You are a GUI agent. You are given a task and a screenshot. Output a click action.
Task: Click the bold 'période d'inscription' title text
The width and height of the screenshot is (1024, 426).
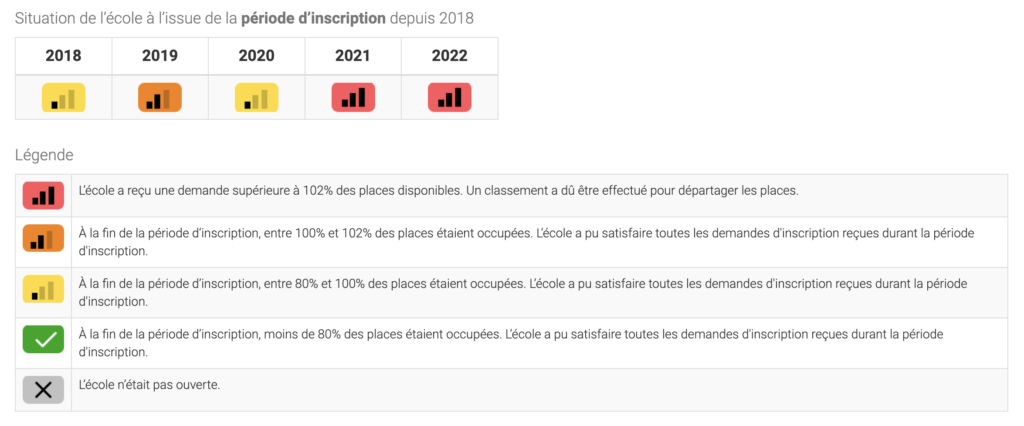click(x=313, y=18)
